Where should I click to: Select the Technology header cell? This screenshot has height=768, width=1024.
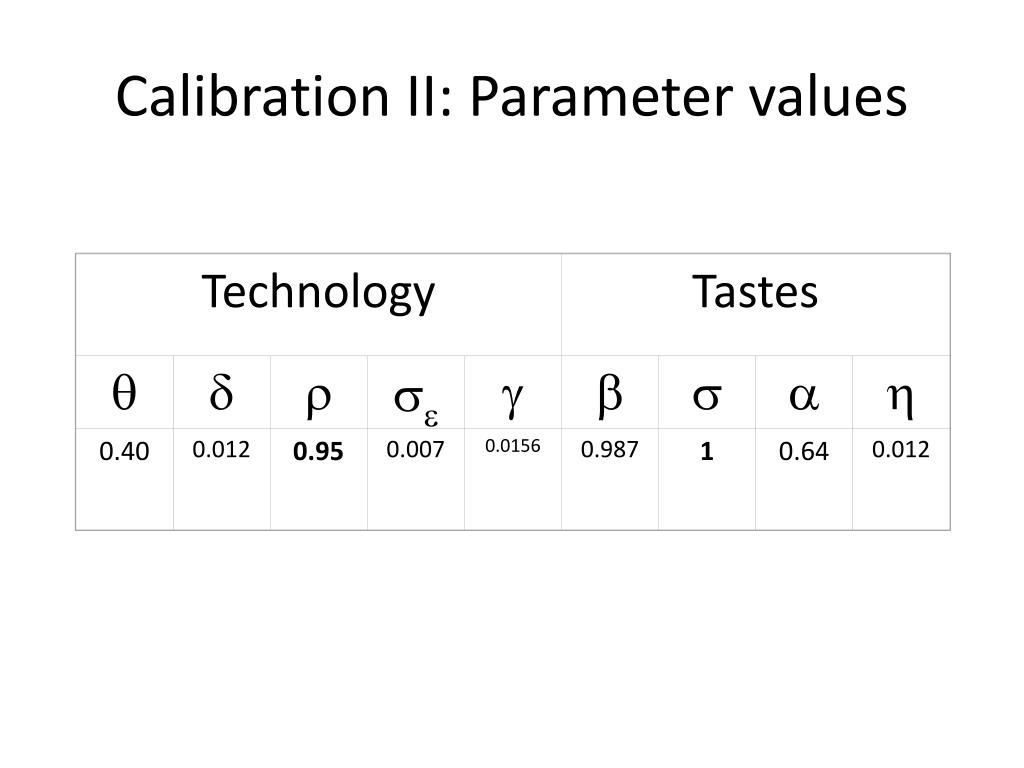[x=318, y=293]
